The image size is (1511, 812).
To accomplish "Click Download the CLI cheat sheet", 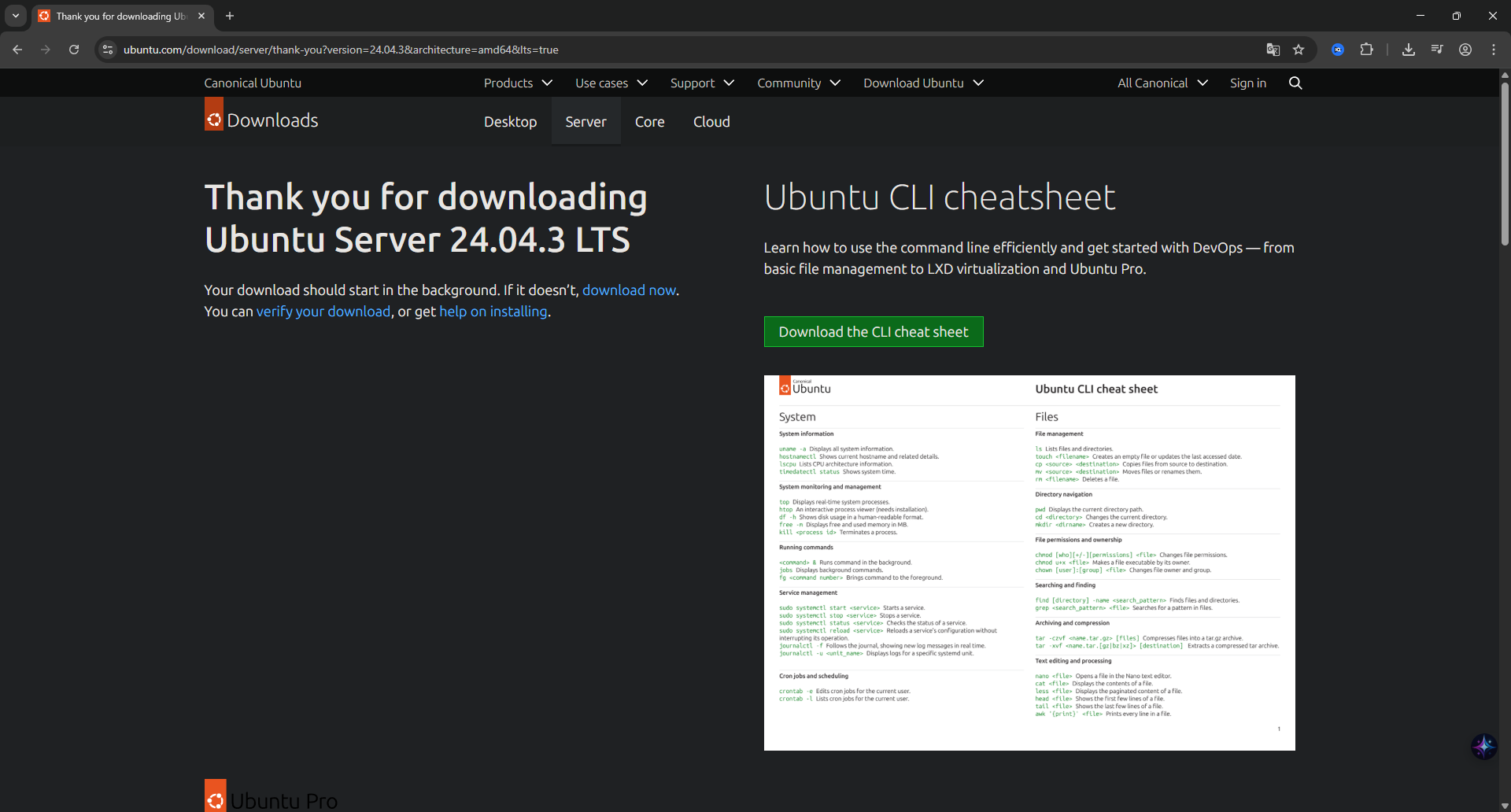I will pos(873,331).
